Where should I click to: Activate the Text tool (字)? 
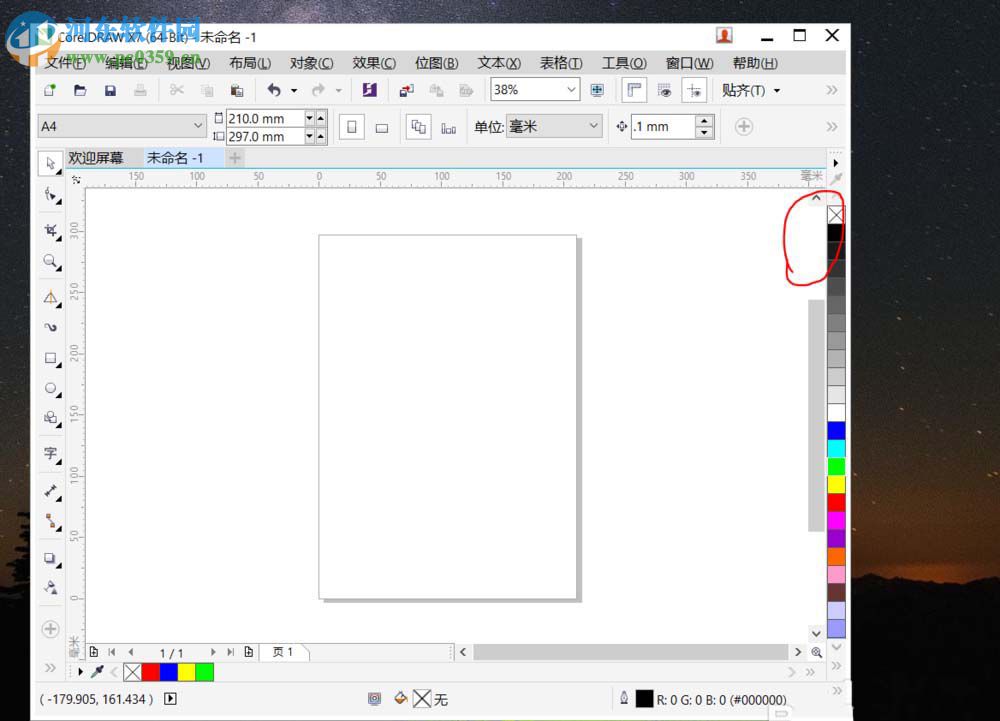(50, 453)
